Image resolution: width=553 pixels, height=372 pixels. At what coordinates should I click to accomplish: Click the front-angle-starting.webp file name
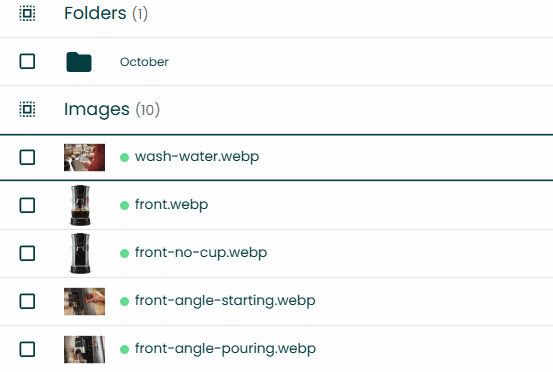[225, 301]
